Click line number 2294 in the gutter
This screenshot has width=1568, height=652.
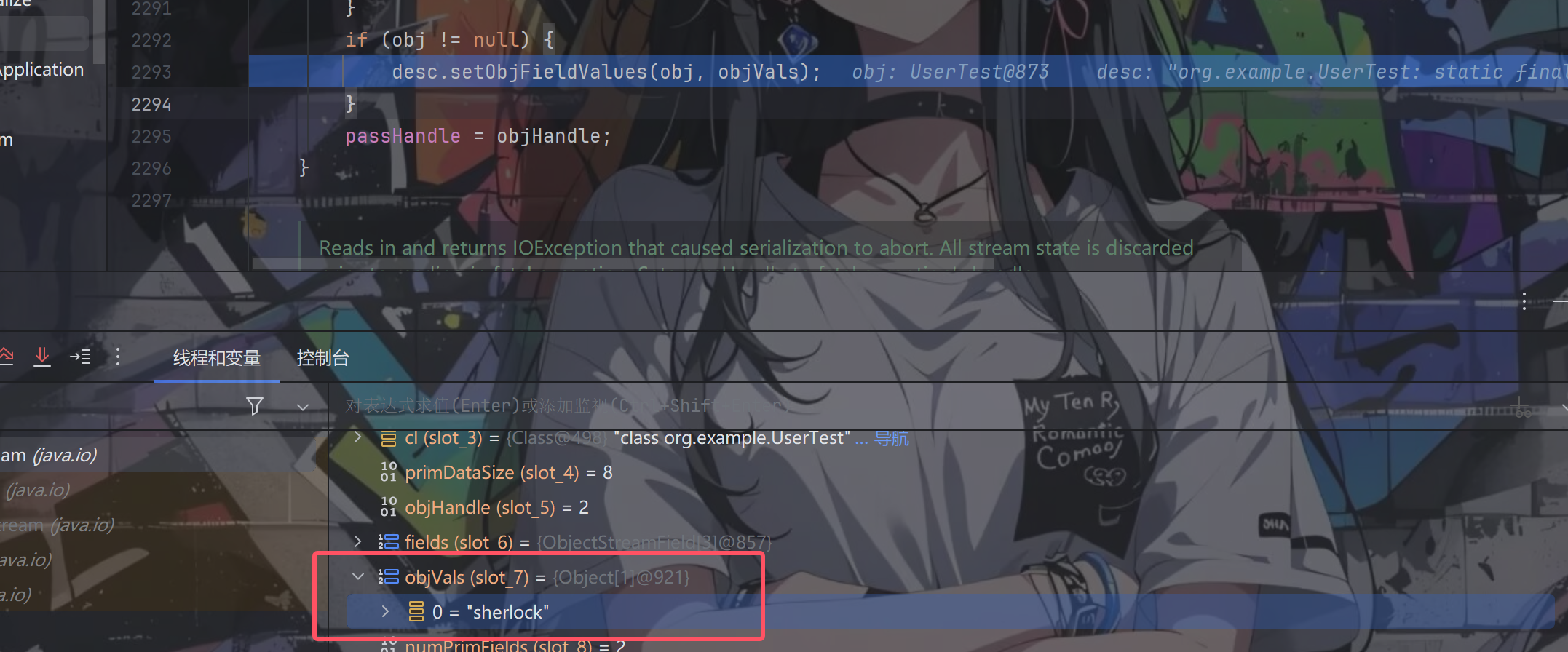pyautogui.click(x=151, y=104)
